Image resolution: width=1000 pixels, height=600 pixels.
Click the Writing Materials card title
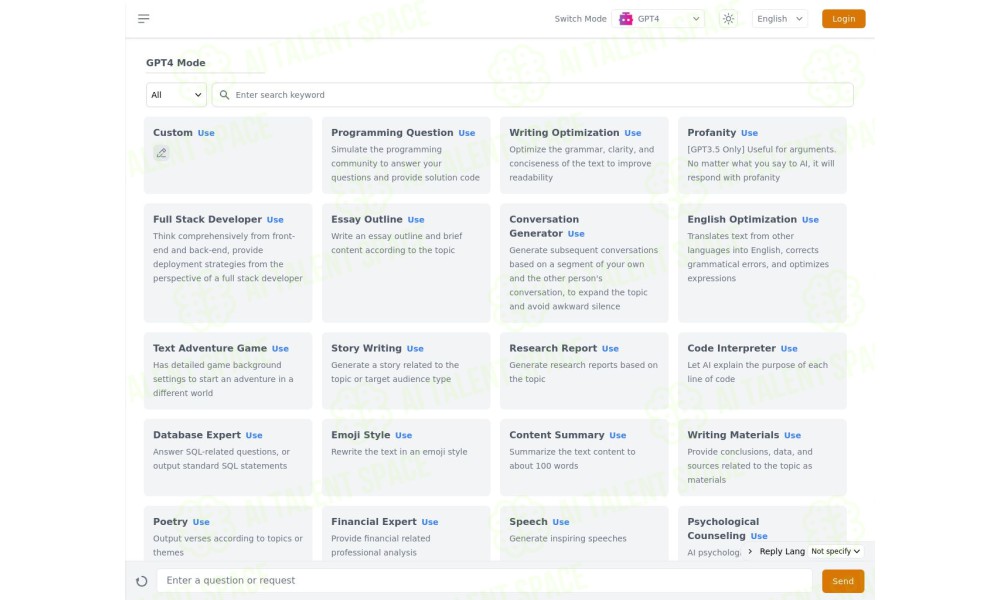(733, 435)
